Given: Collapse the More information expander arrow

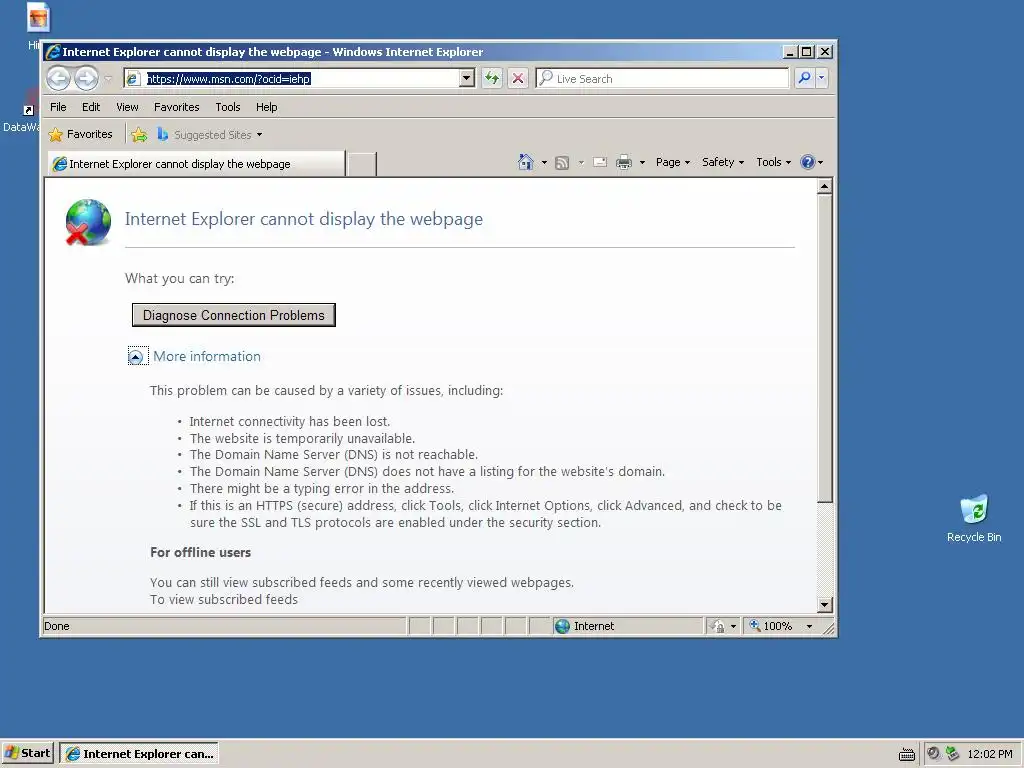Looking at the screenshot, I should coord(136,357).
